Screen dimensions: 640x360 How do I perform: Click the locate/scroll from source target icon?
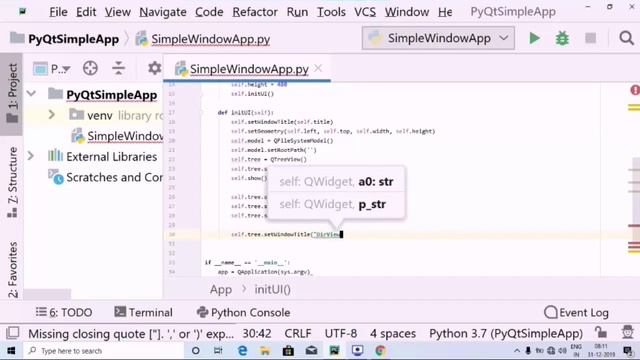pos(90,68)
